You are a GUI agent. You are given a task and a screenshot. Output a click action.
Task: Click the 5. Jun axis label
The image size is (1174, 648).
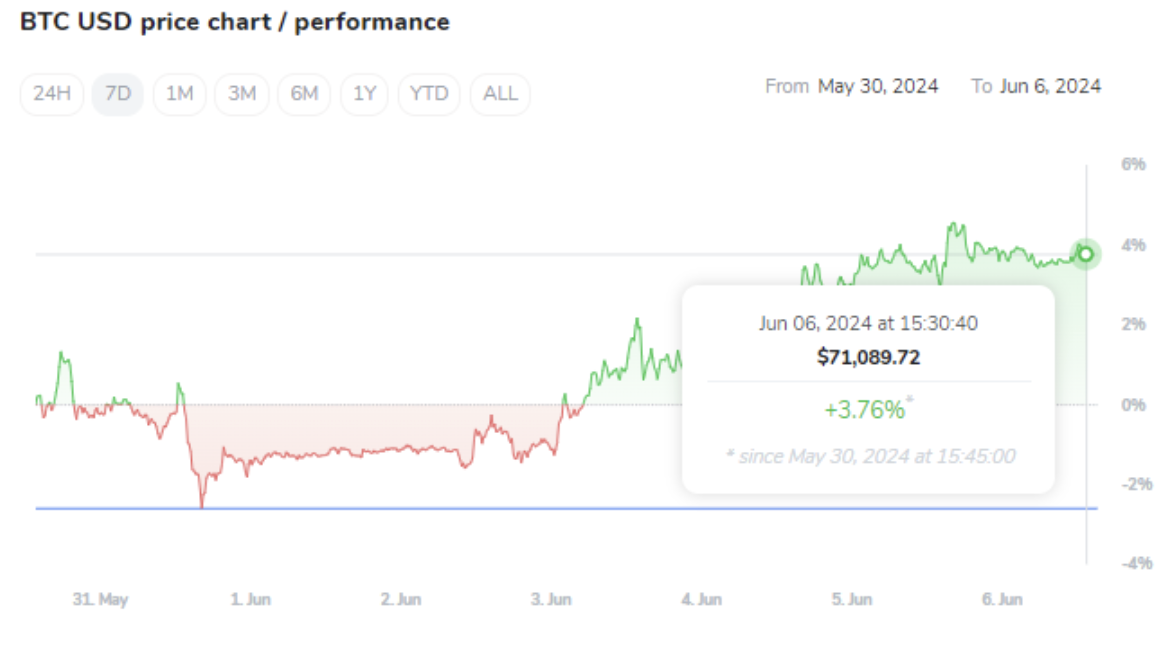click(x=852, y=600)
